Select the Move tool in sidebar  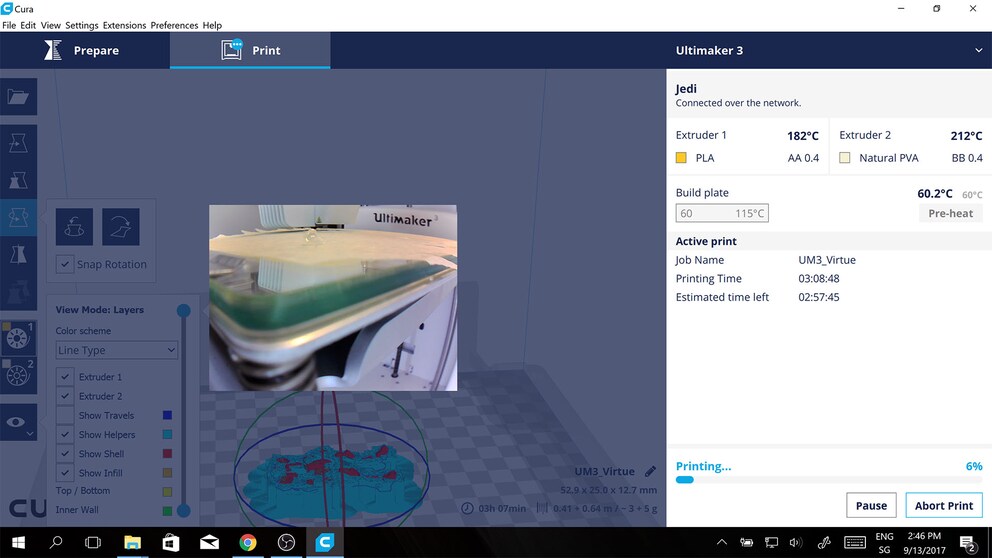18,143
